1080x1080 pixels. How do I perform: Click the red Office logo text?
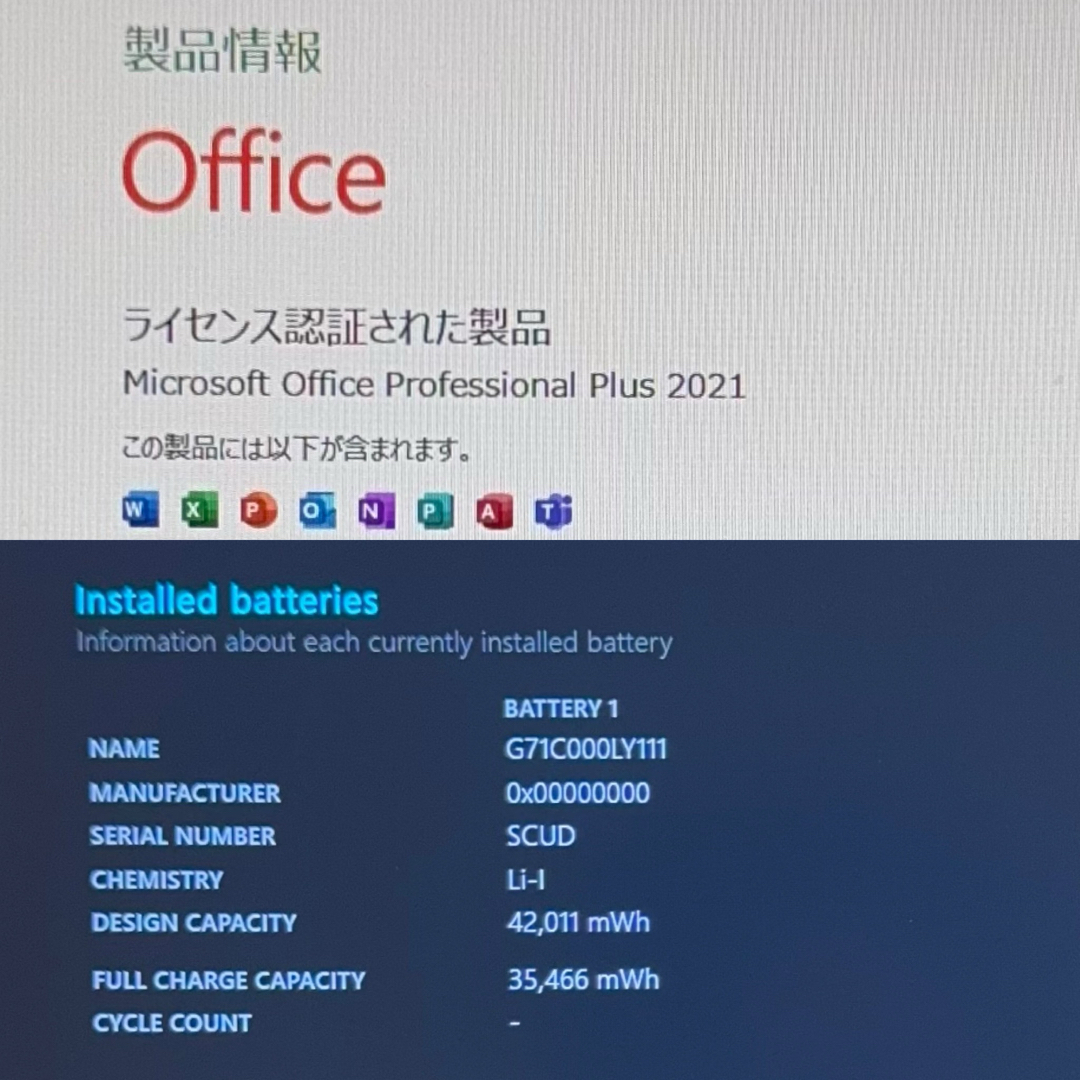(253, 170)
